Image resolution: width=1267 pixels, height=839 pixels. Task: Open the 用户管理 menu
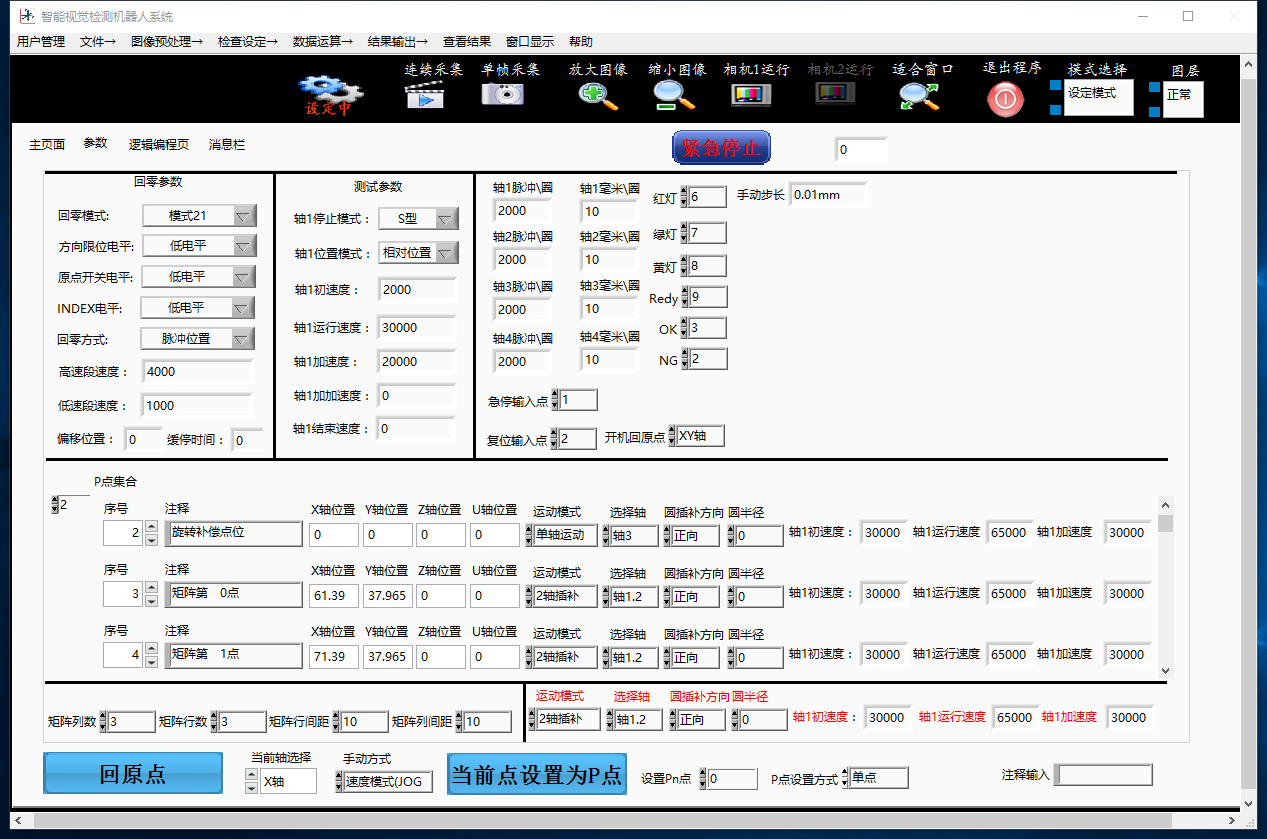tap(41, 41)
